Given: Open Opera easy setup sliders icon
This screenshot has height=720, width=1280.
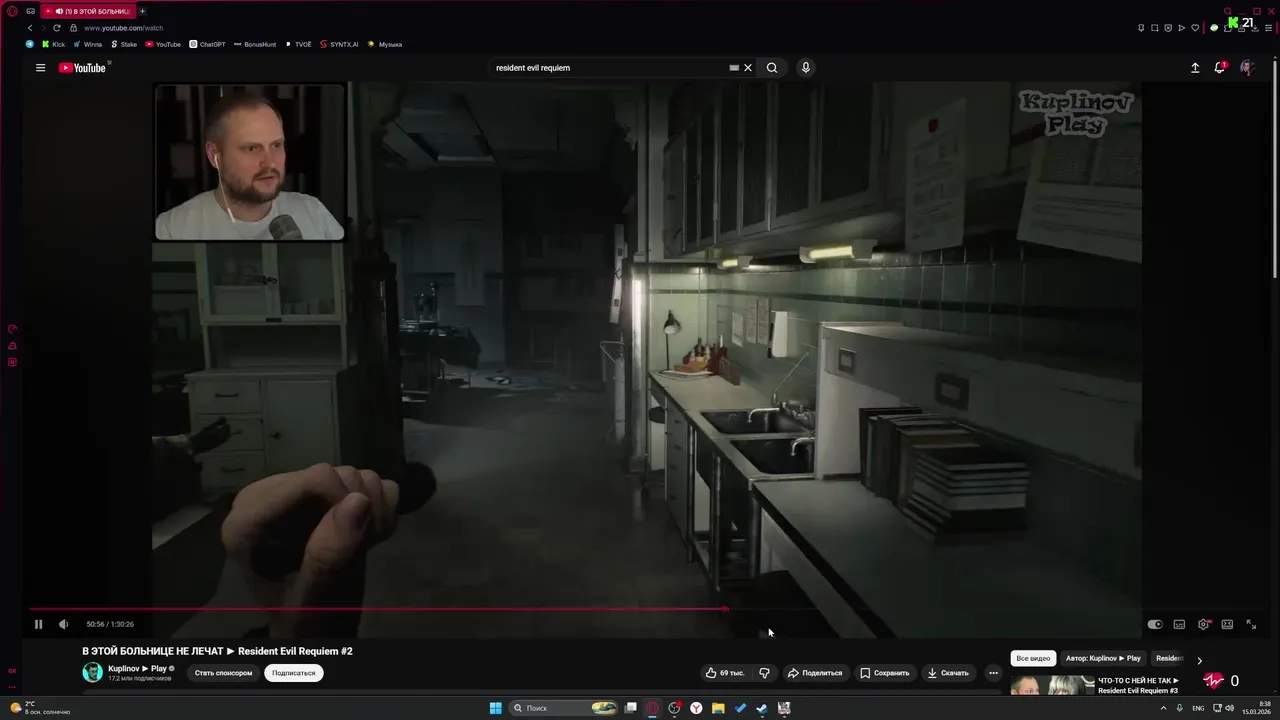Looking at the screenshot, I should [1268, 28].
